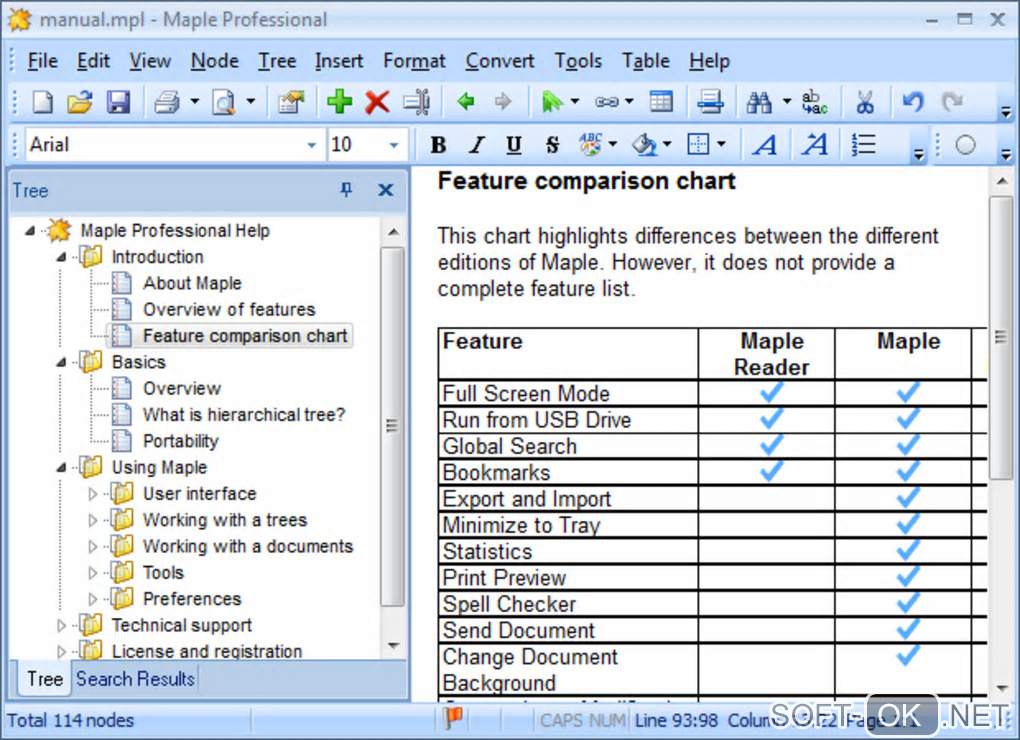
Task: Select the Preferences tree folder
Action: click(x=192, y=599)
